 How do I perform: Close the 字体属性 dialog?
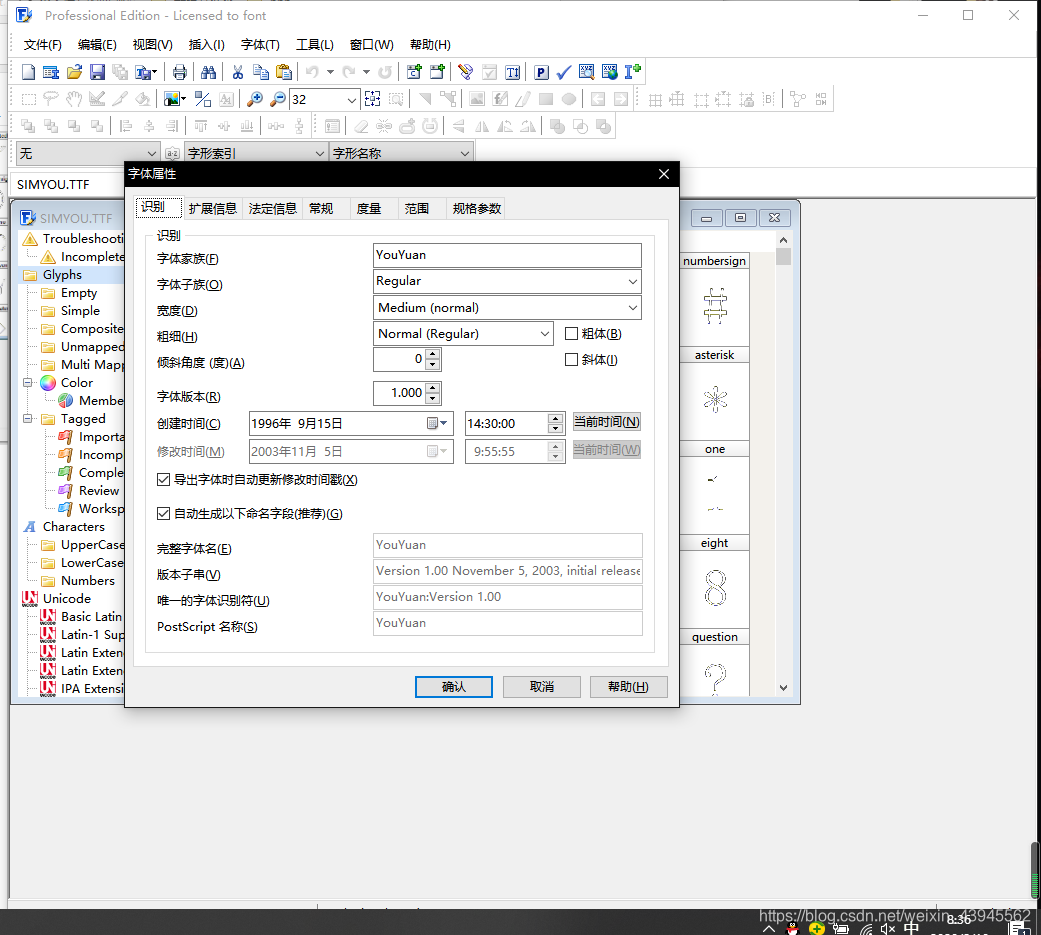coord(664,174)
